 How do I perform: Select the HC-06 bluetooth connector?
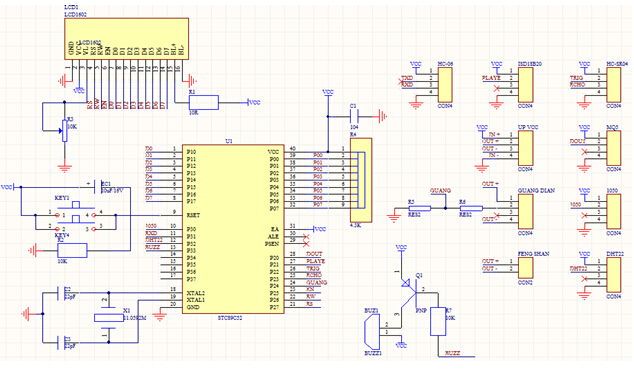pyautogui.click(x=445, y=85)
